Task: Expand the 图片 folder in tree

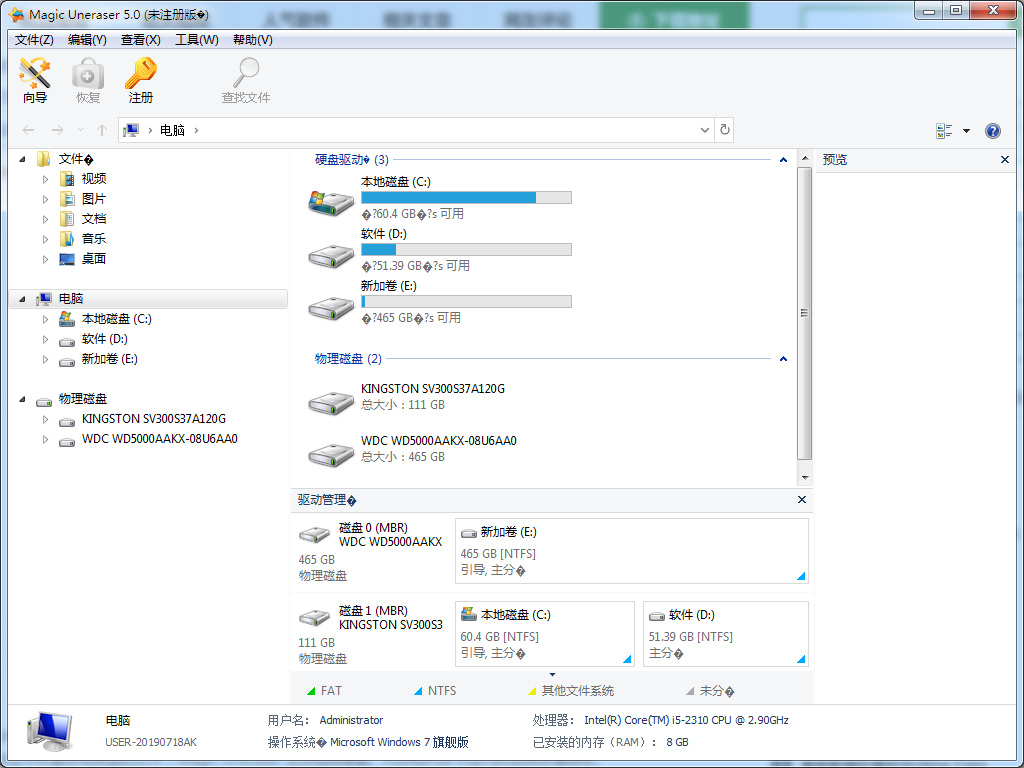Action: click(x=45, y=199)
